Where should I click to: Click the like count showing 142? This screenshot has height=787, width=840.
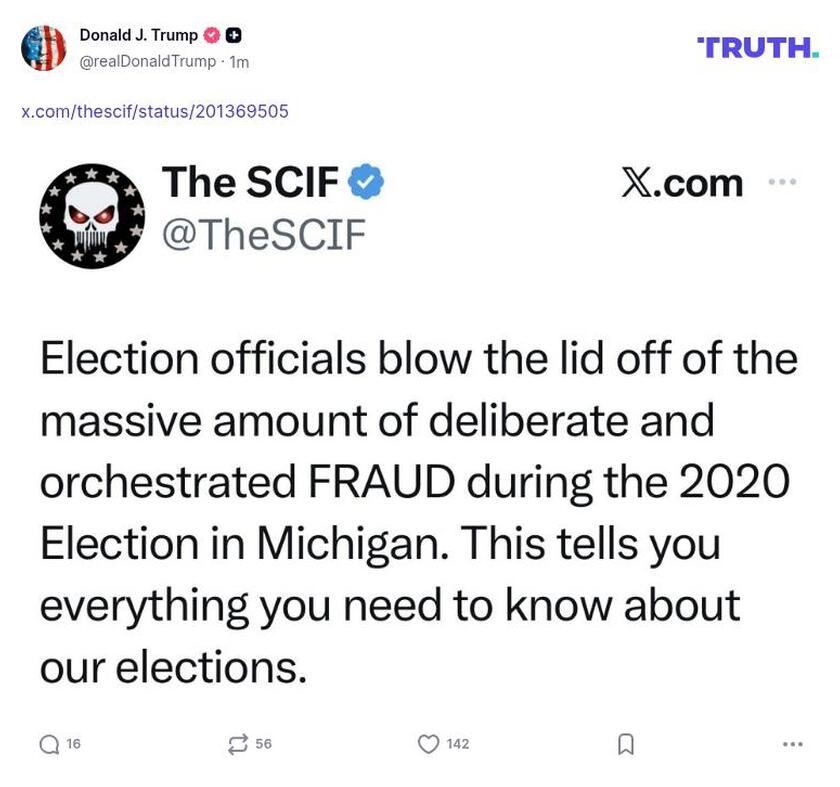pyautogui.click(x=460, y=744)
